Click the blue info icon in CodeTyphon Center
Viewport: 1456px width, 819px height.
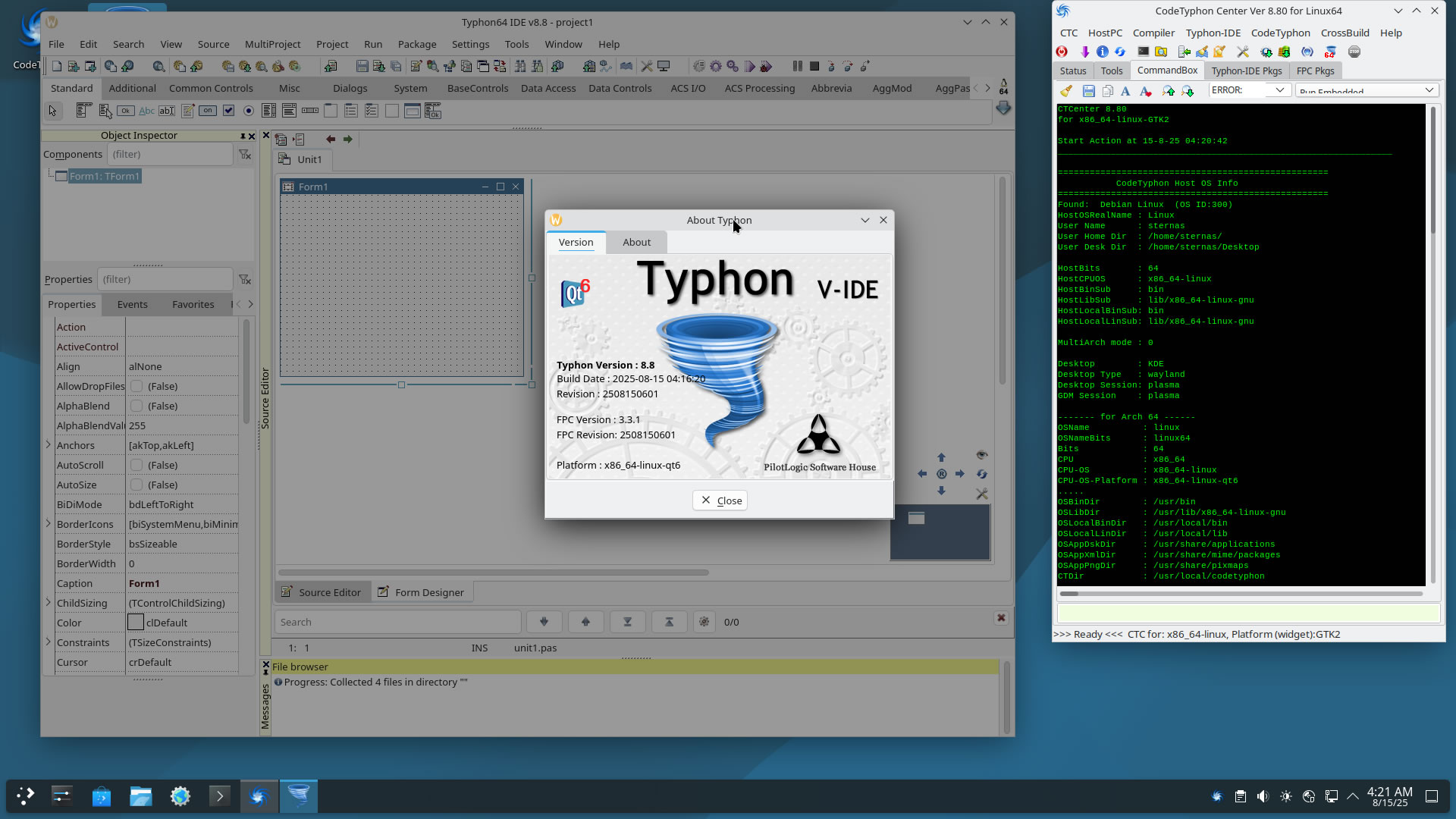1103,52
